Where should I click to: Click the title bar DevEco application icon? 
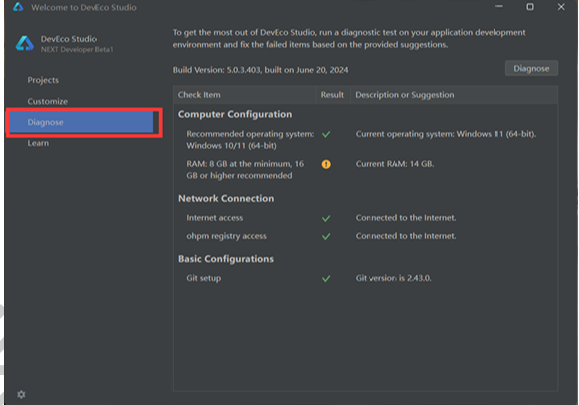click(18, 7)
